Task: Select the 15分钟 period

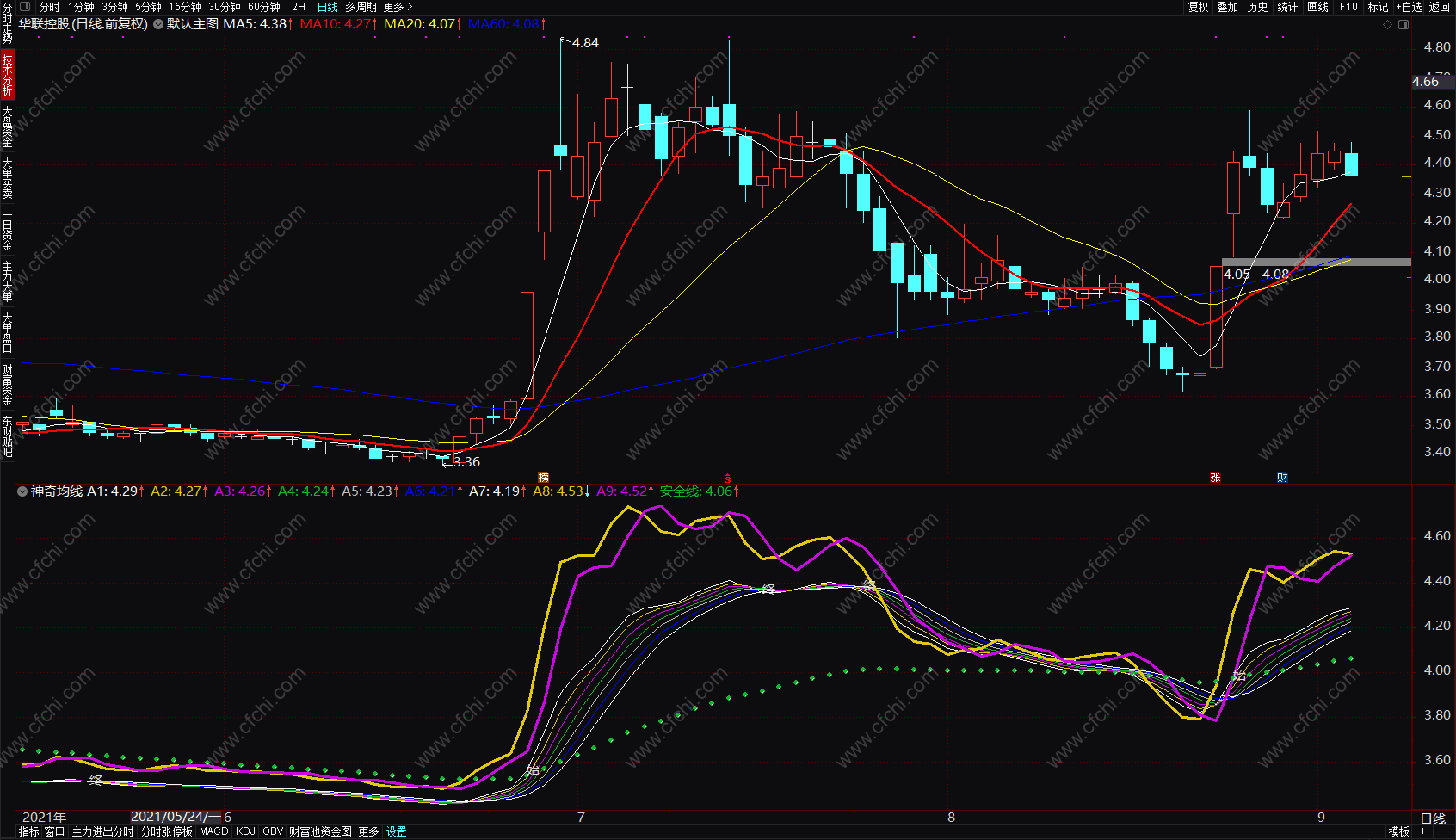Action: [x=185, y=7]
